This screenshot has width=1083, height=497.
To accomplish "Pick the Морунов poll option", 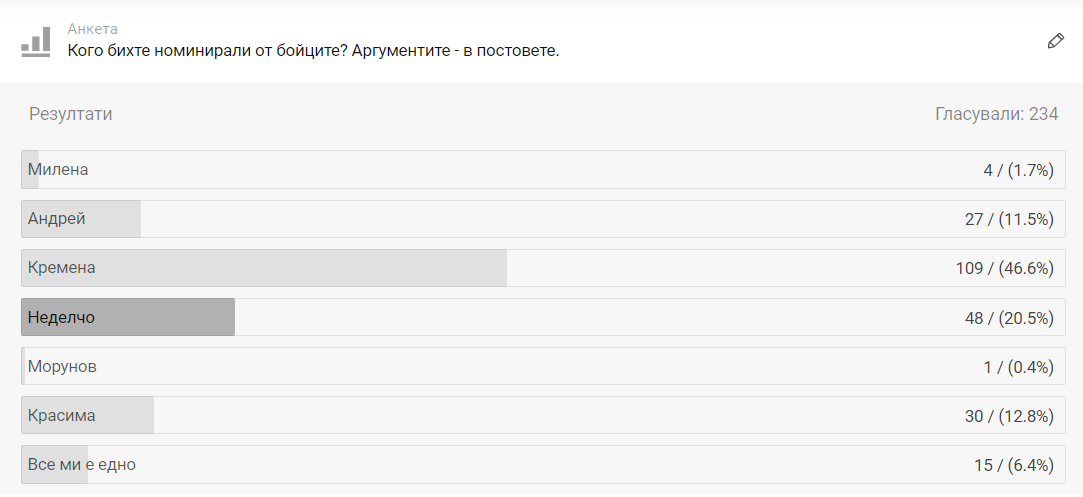I will (x=62, y=366).
